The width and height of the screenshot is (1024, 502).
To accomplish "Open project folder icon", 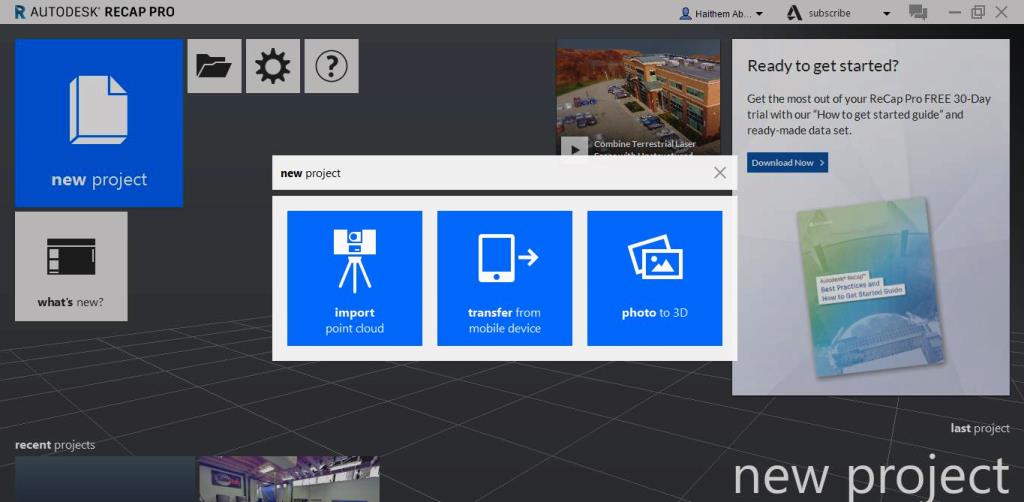I will click(214, 66).
